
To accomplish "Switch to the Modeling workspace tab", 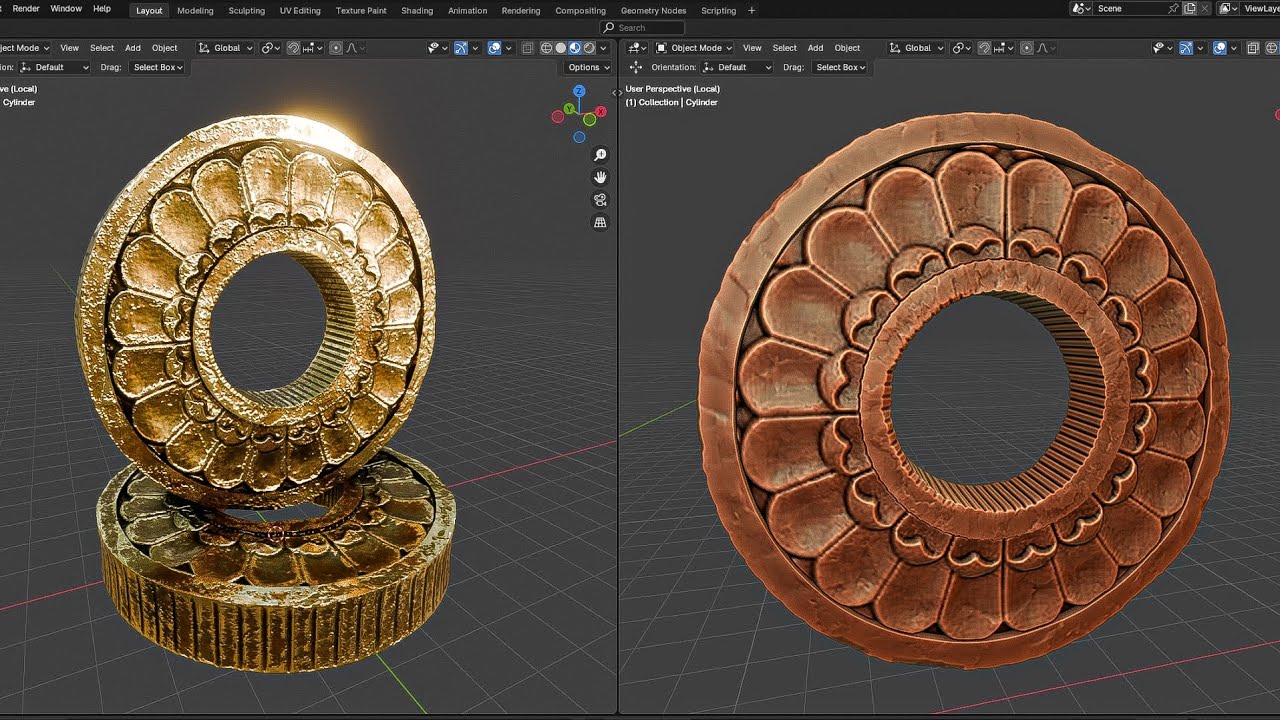I will coord(195,10).
